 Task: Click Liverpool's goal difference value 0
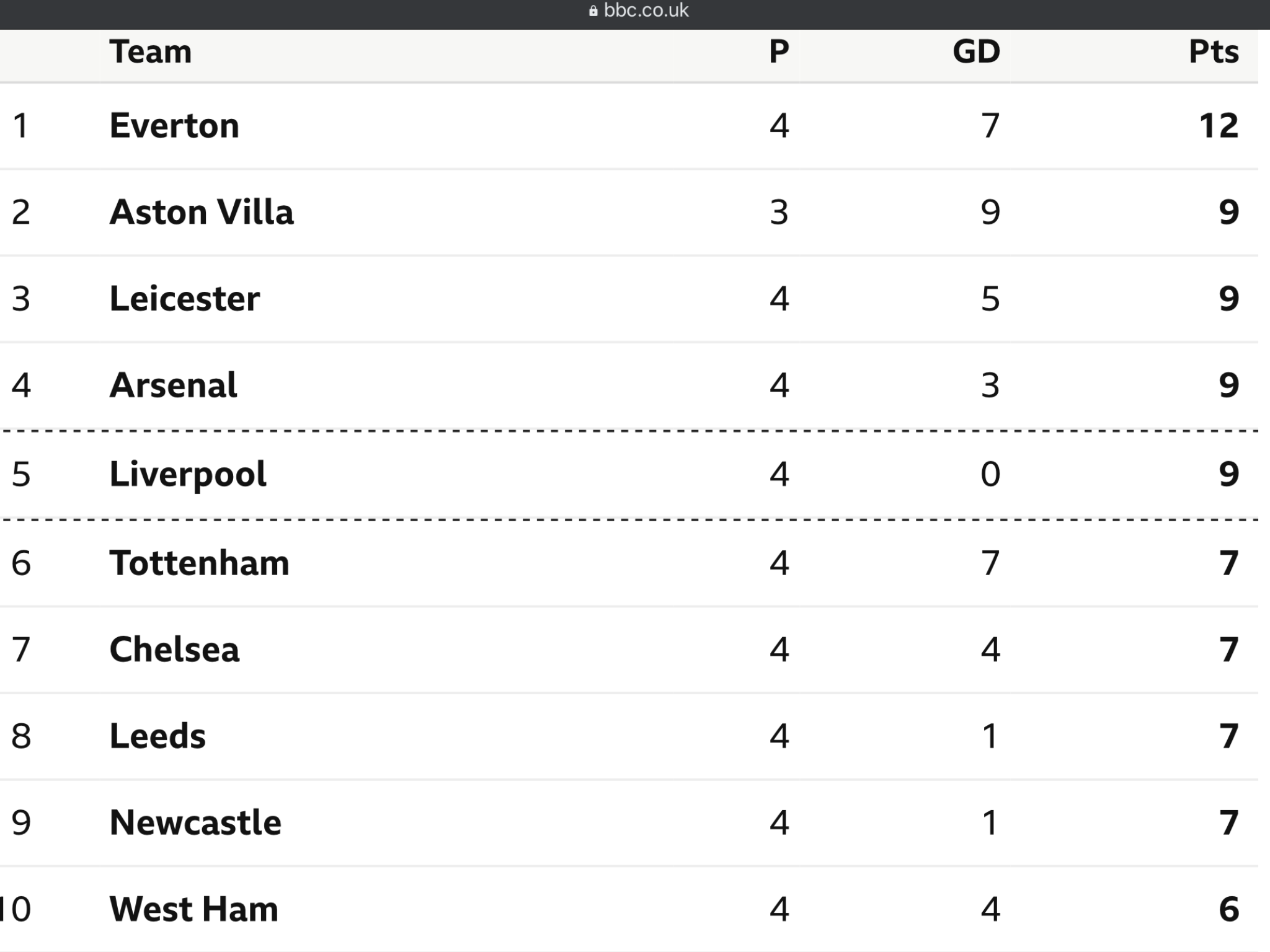point(990,474)
